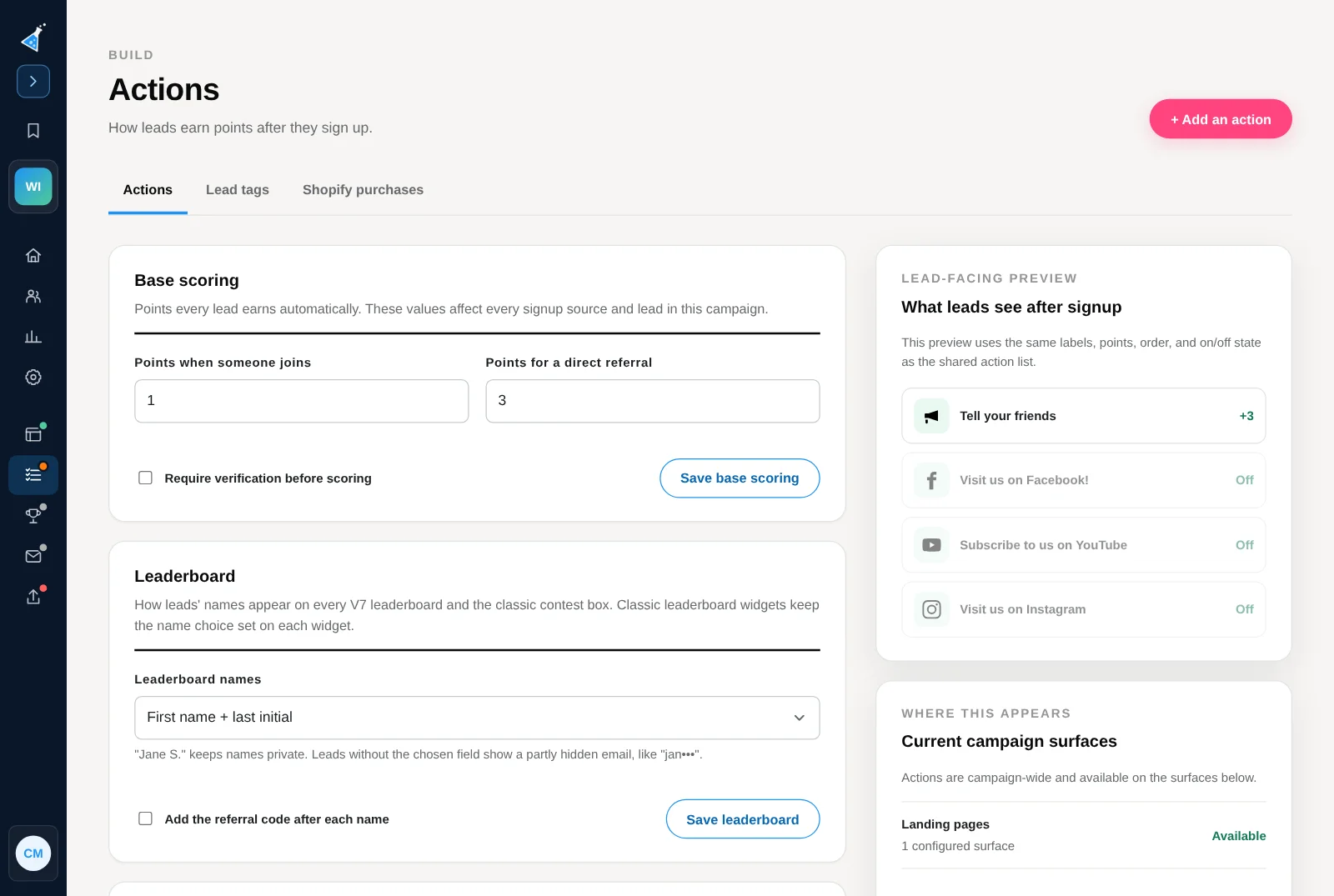Click the 1 configured surface text
This screenshot has width=1334, height=896.
click(958, 846)
